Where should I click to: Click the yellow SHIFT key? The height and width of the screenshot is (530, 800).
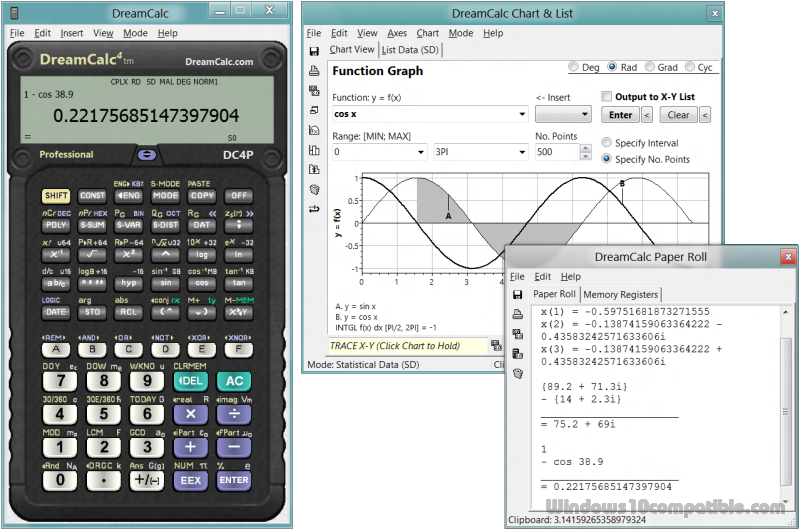[x=56, y=195]
